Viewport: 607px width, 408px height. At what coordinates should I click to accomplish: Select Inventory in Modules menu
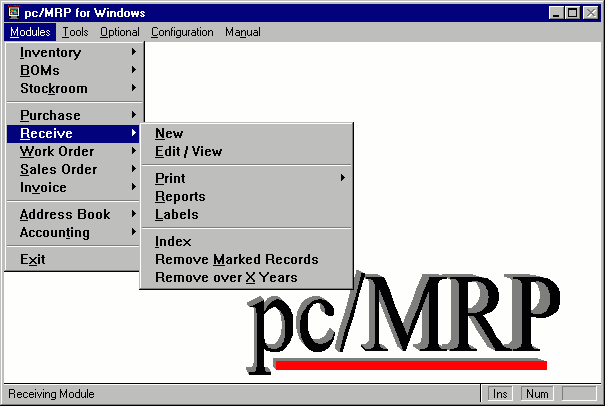coord(74,52)
